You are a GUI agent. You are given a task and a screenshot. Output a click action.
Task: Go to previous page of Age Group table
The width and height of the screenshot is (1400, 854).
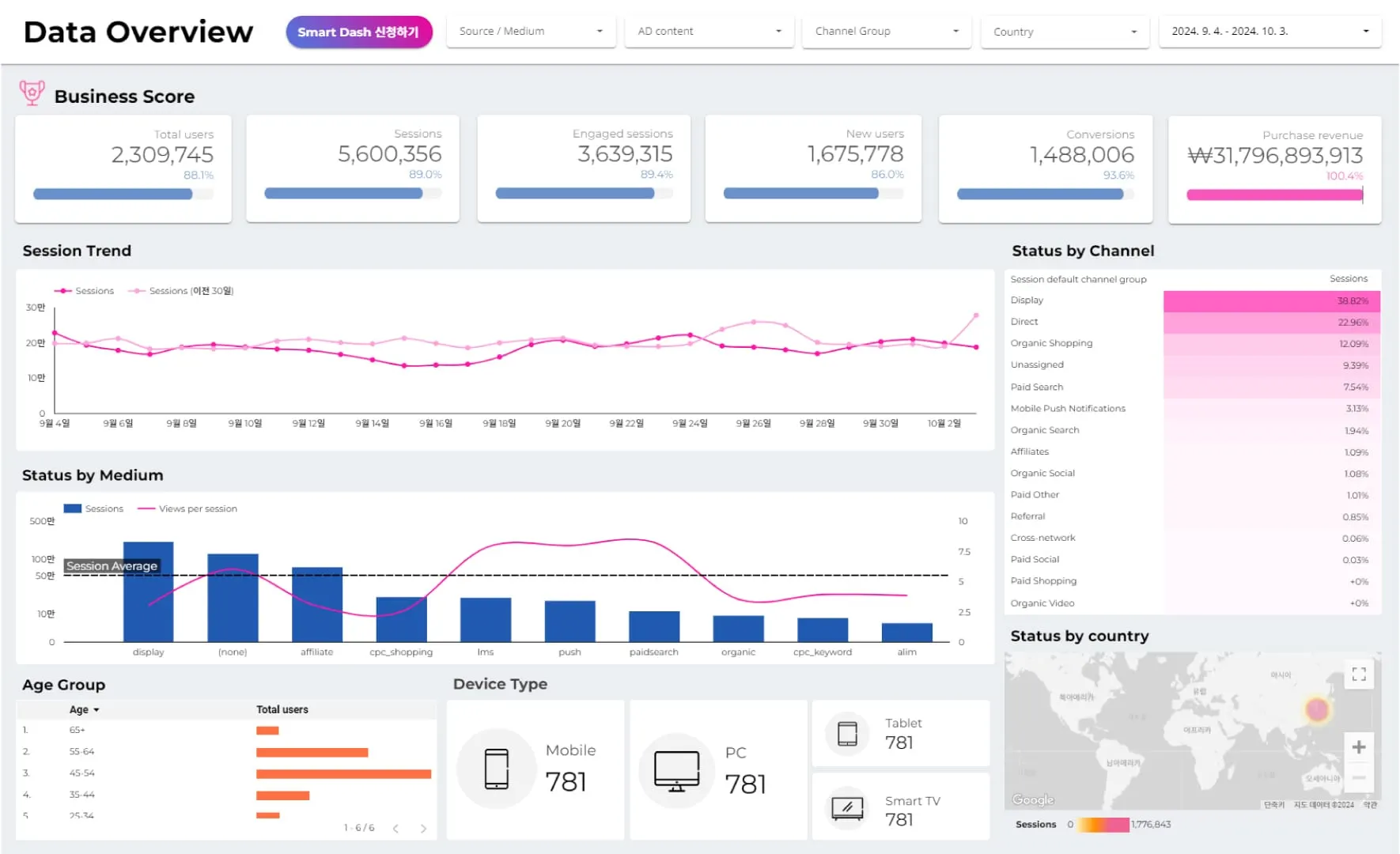[395, 828]
